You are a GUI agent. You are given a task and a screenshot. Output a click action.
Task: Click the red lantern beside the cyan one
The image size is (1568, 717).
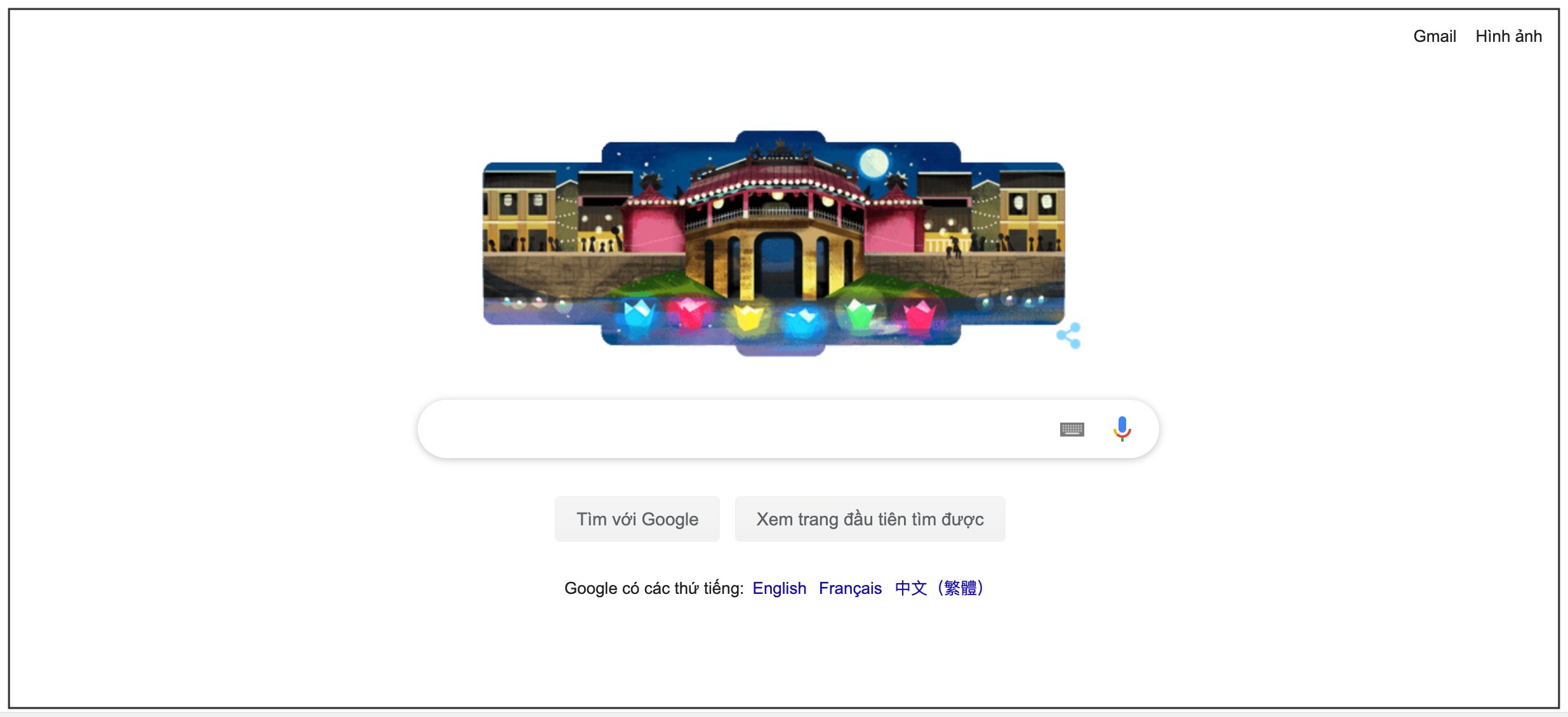coord(691,313)
